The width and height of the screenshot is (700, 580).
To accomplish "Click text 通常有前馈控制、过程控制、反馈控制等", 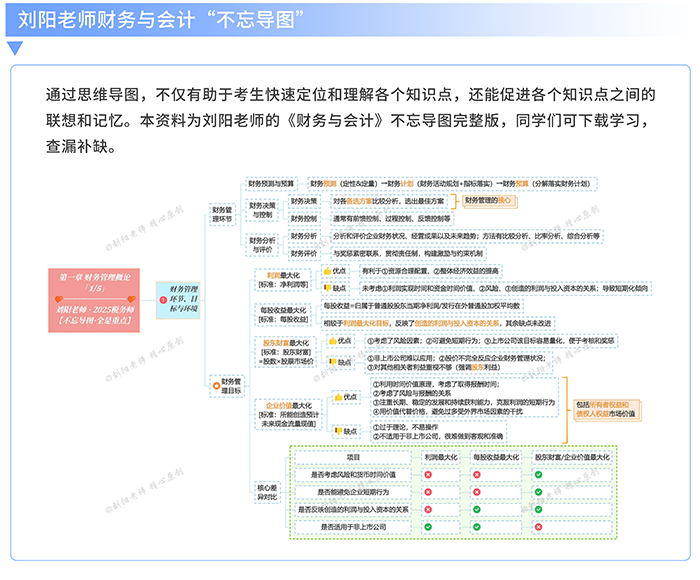I will coord(392,219).
